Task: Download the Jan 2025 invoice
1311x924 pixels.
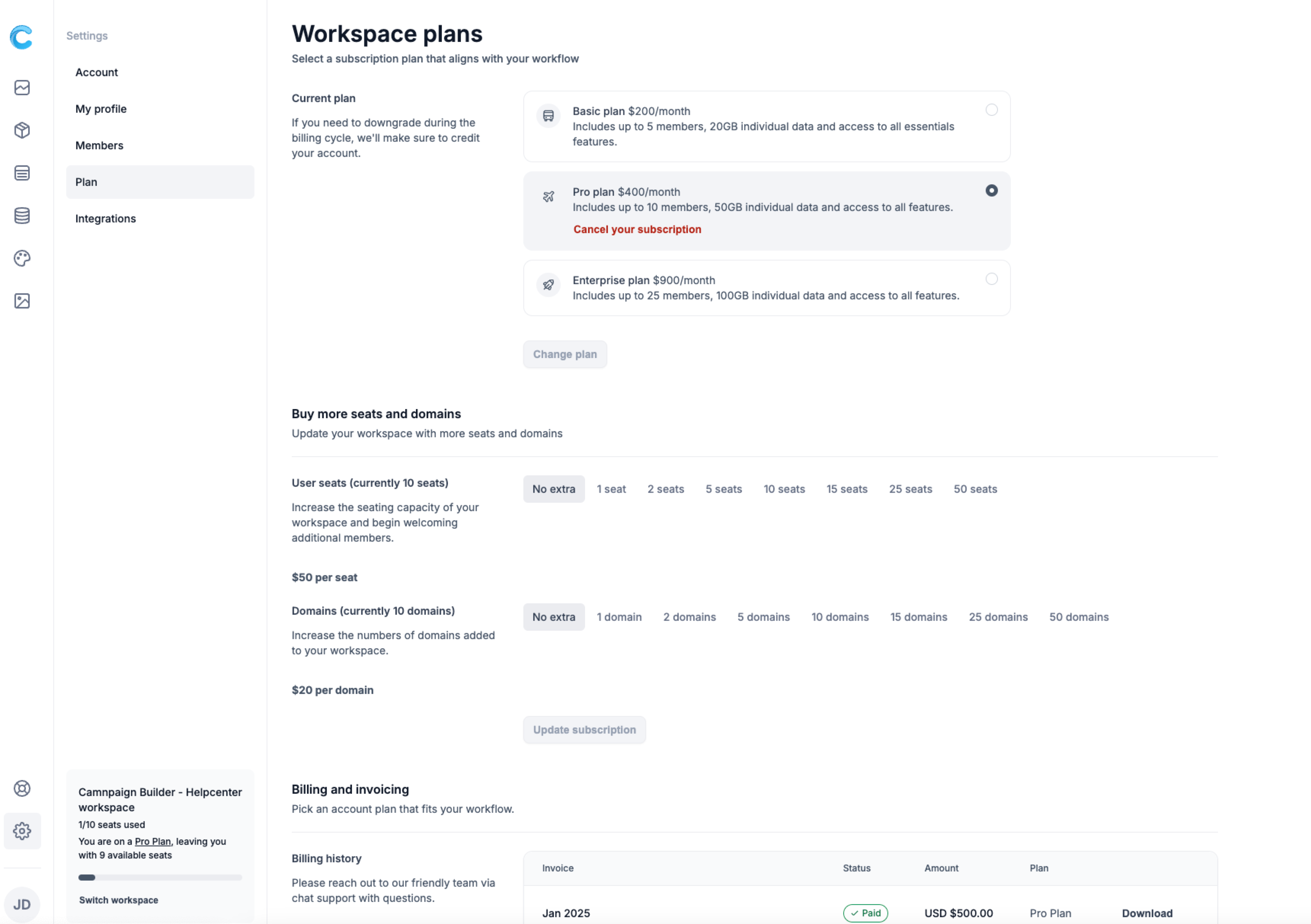Action: coord(1146,913)
